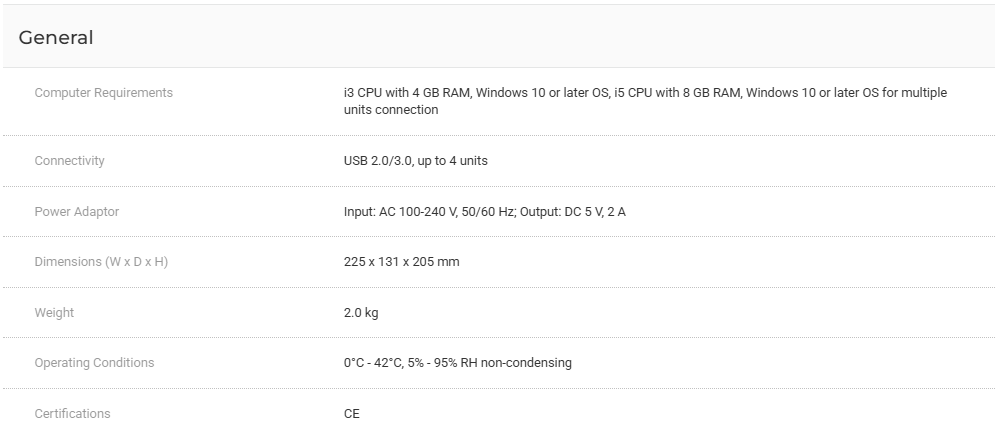Click the Computer Requirements label

click(x=103, y=93)
